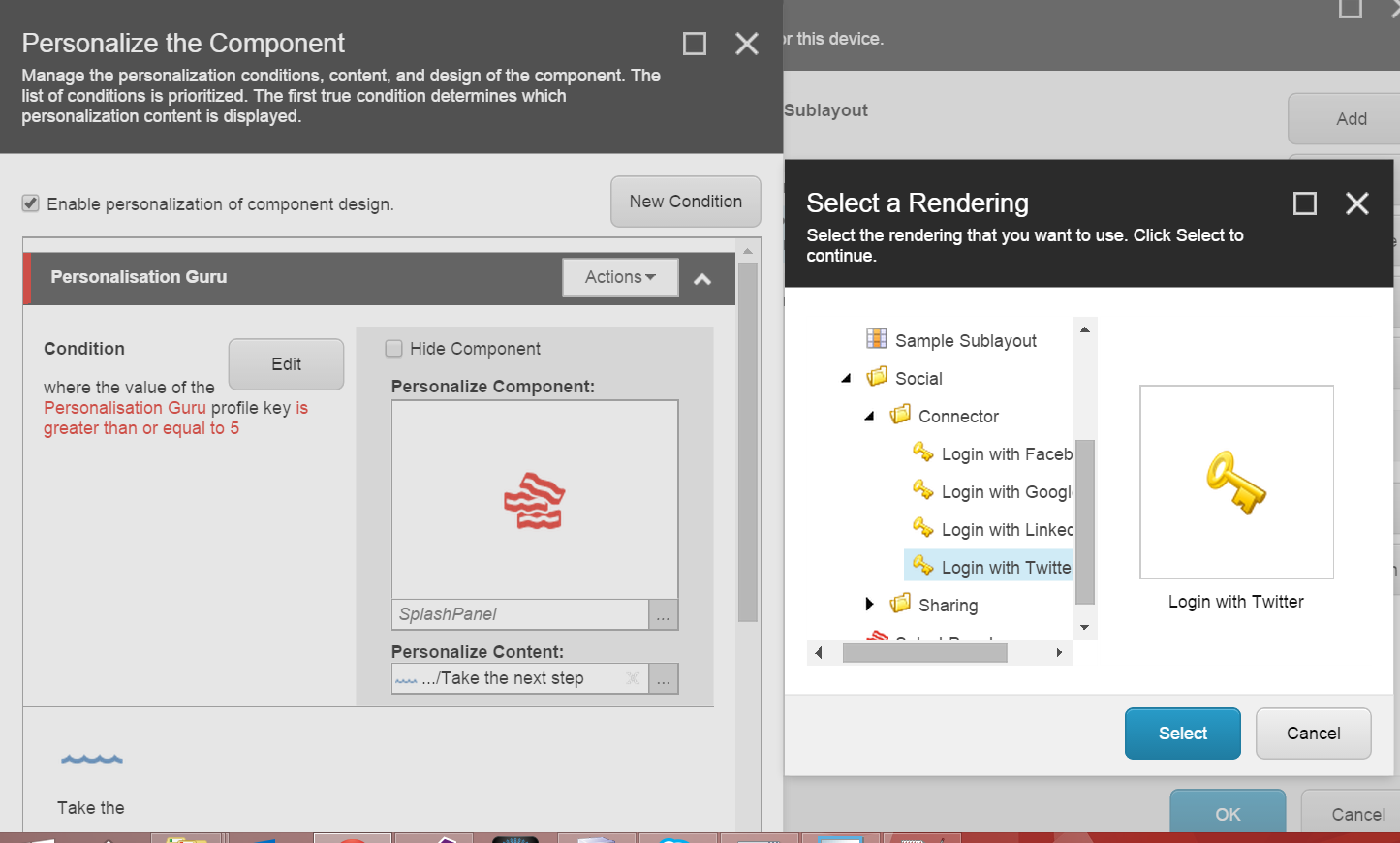This screenshot has width=1400, height=843.
Task: Click the SplashPanel red wave thumbnail
Action: click(x=534, y=501)
